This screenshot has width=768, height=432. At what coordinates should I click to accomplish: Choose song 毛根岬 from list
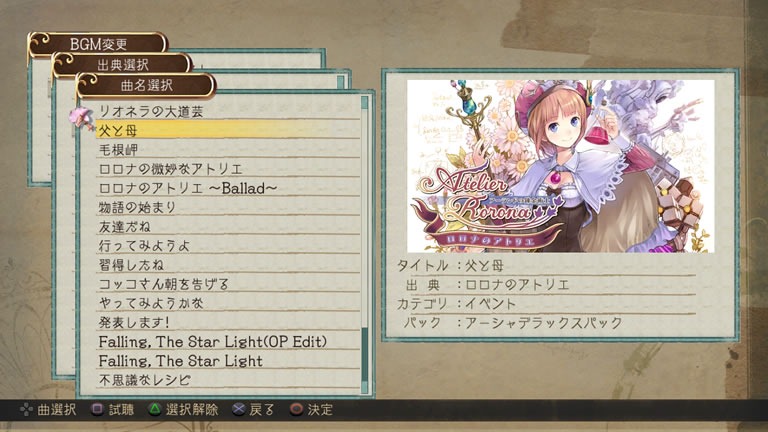pos(228,149)
